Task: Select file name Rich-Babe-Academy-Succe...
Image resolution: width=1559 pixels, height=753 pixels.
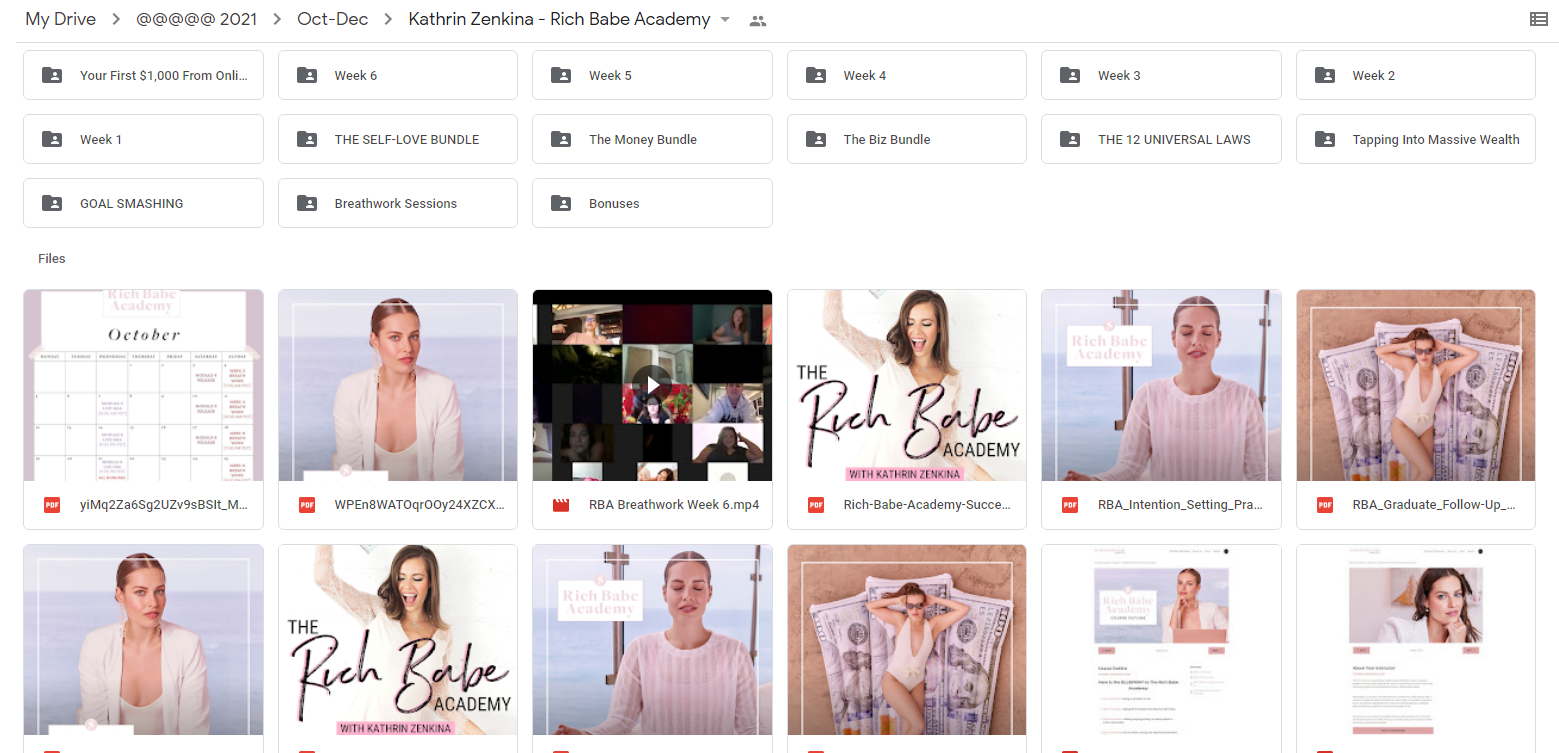Action: (927, 505)
